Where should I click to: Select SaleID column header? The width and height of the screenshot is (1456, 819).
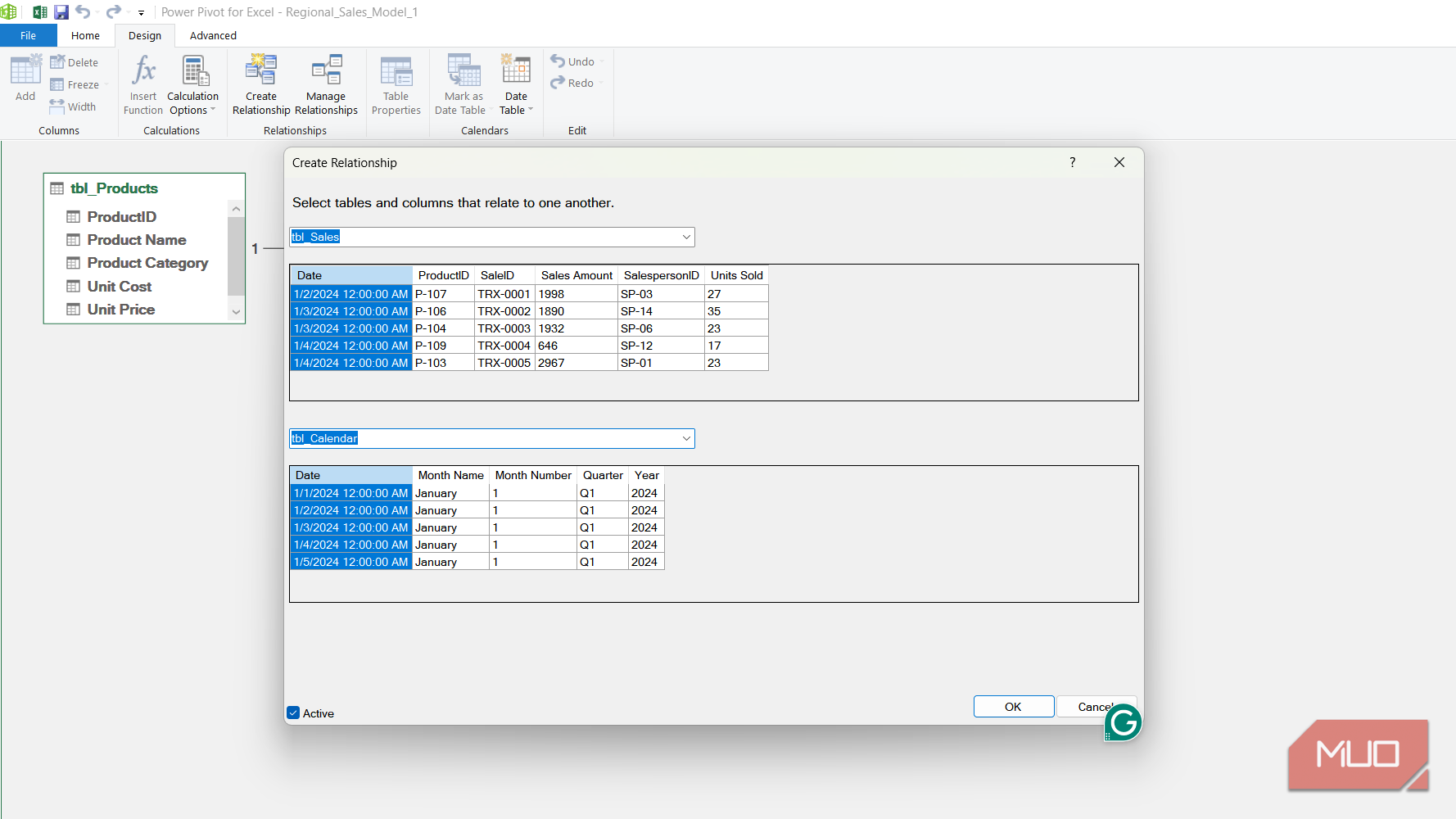(x=504, y=275)
